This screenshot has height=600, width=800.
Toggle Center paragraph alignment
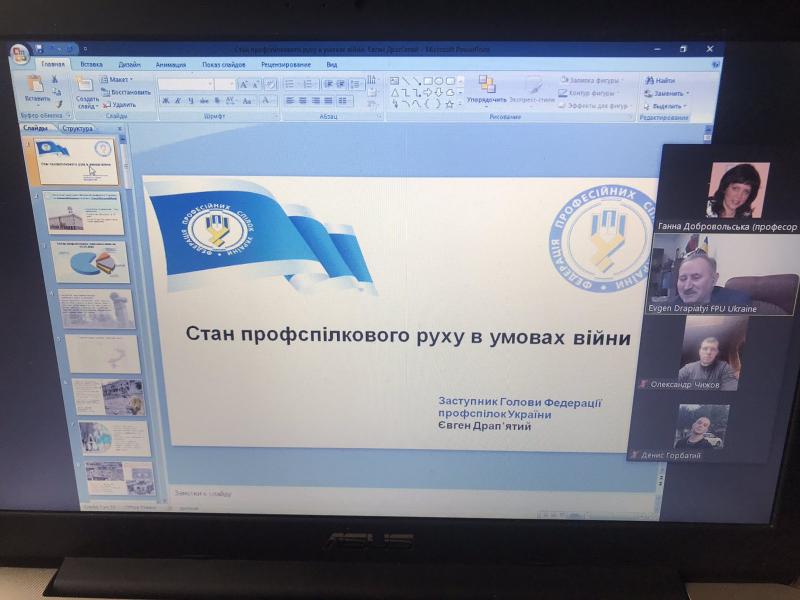point(303,101)
